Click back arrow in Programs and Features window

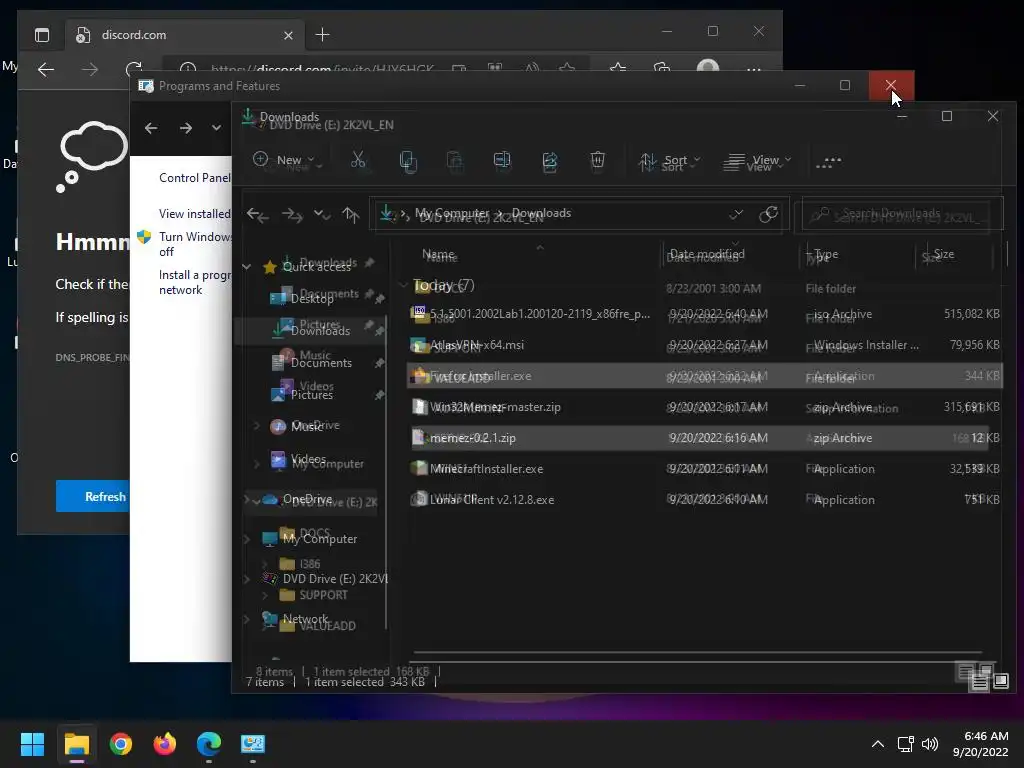[x=151, y=128]
